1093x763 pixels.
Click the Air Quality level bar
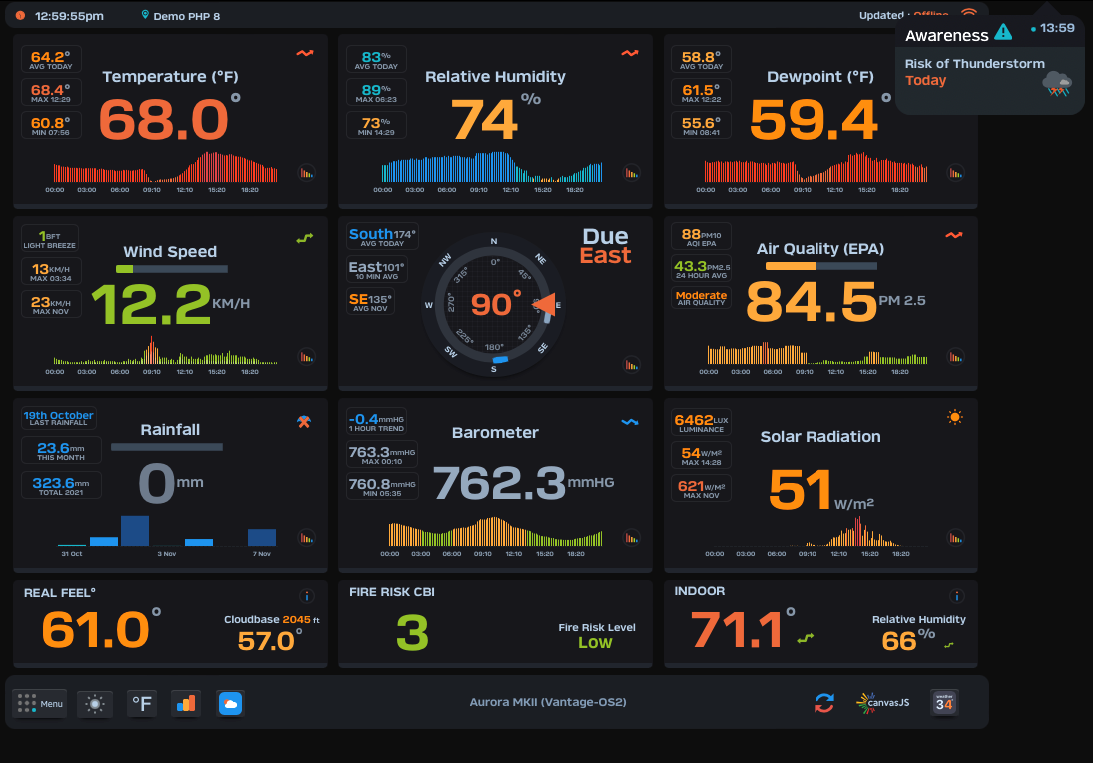[821, 265]
